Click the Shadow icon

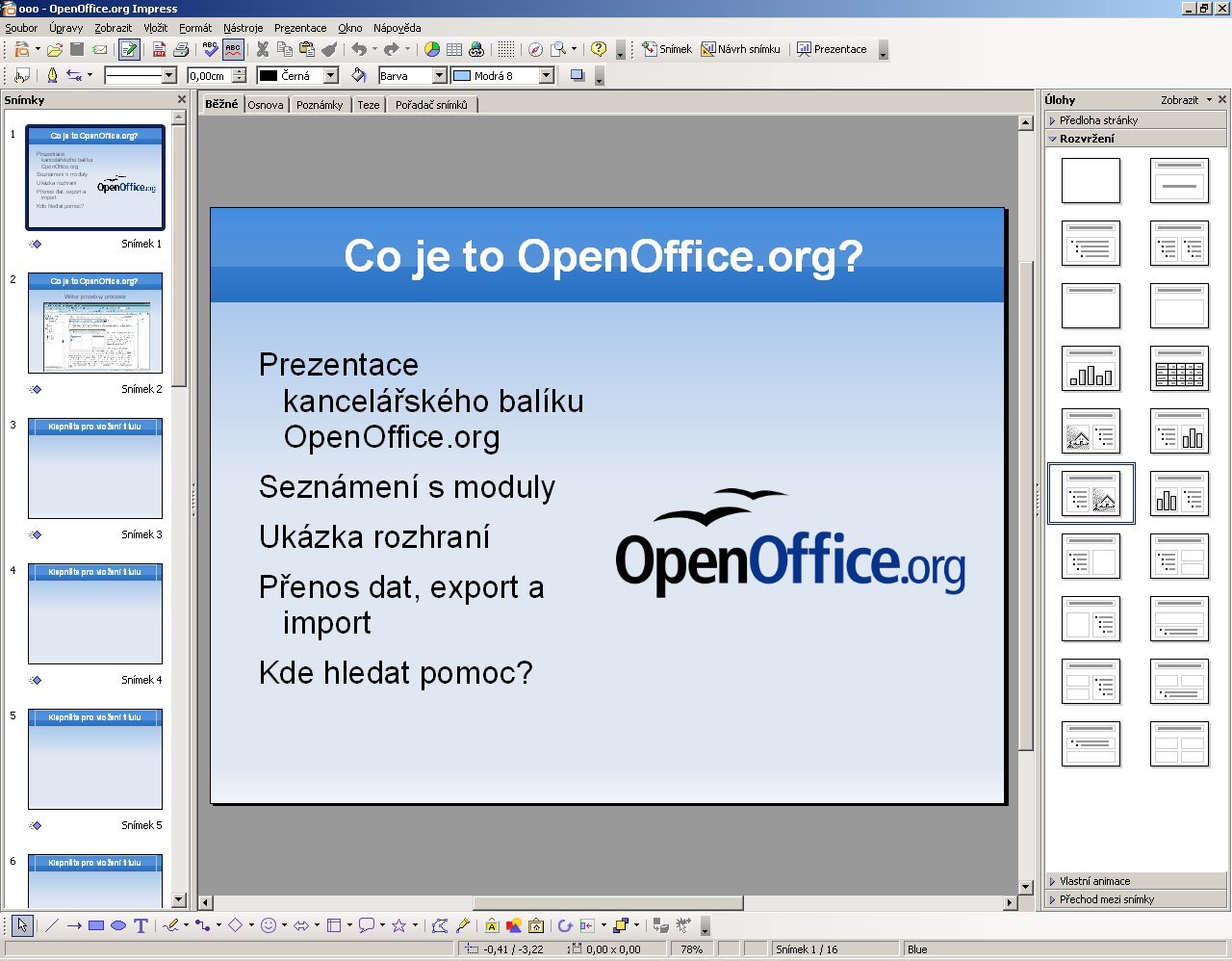(x=577, y=75)
